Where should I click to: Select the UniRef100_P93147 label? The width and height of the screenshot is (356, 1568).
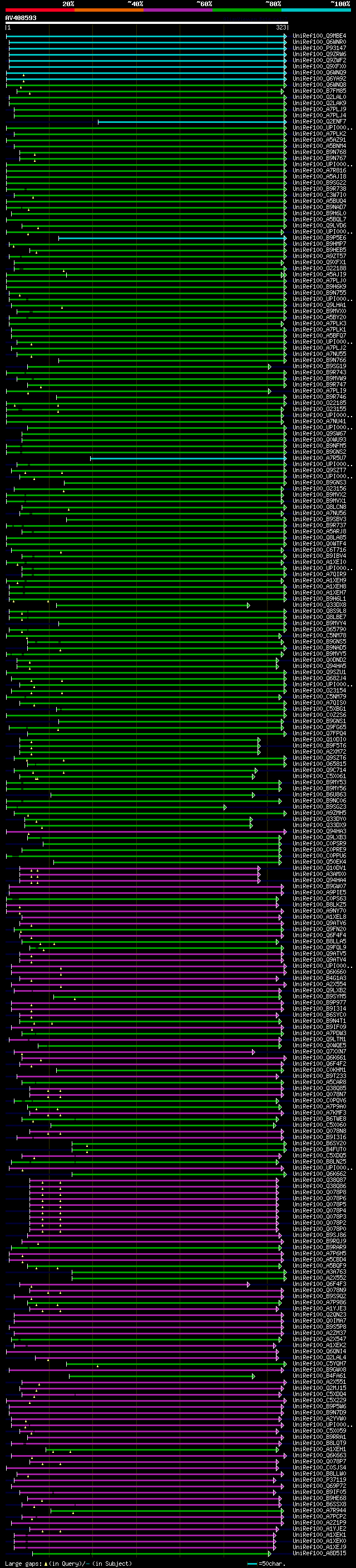tap(319, 48)
